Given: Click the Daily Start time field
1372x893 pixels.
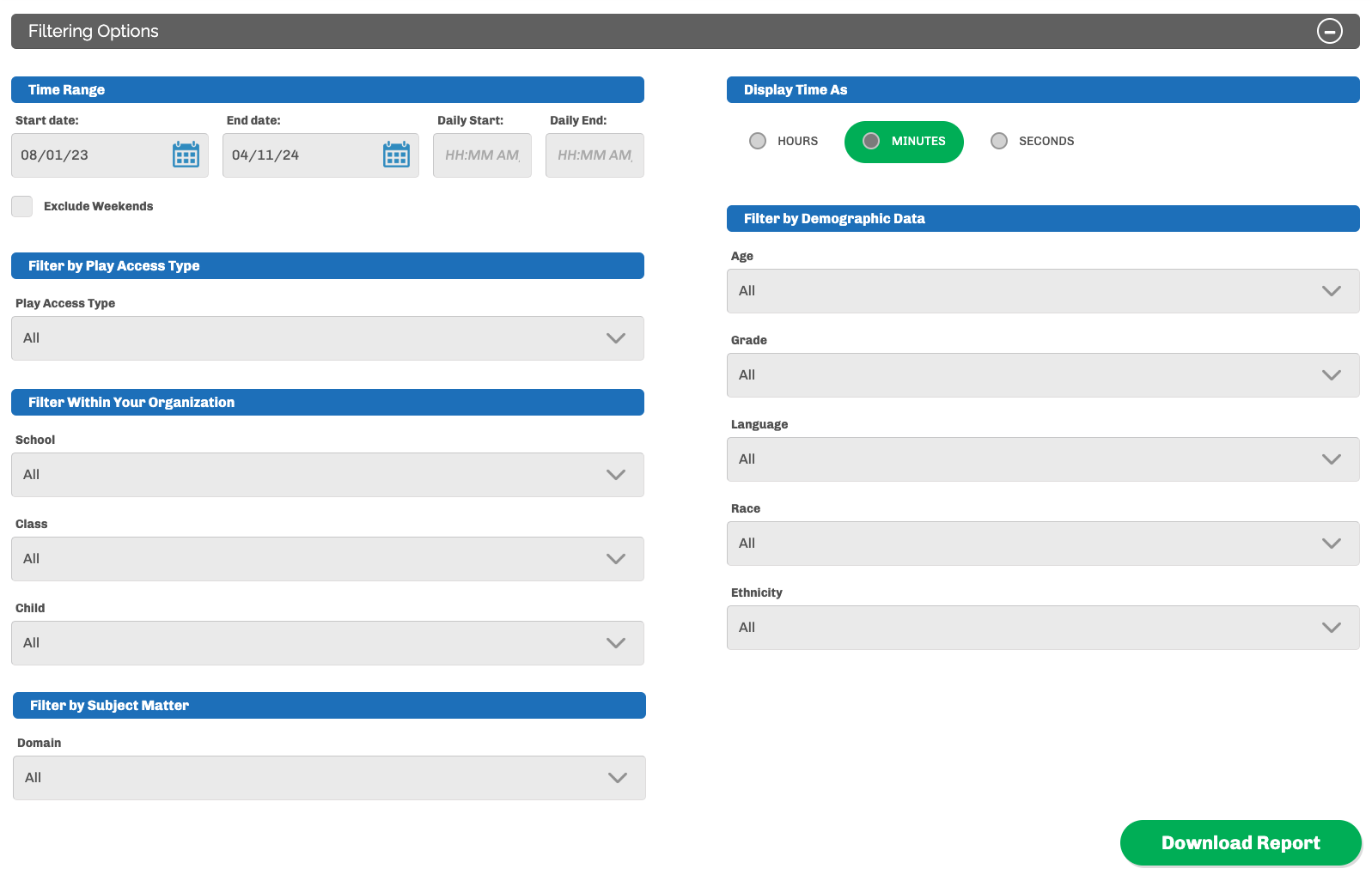Looking at the screenshot, I should [x=482, y=155].
